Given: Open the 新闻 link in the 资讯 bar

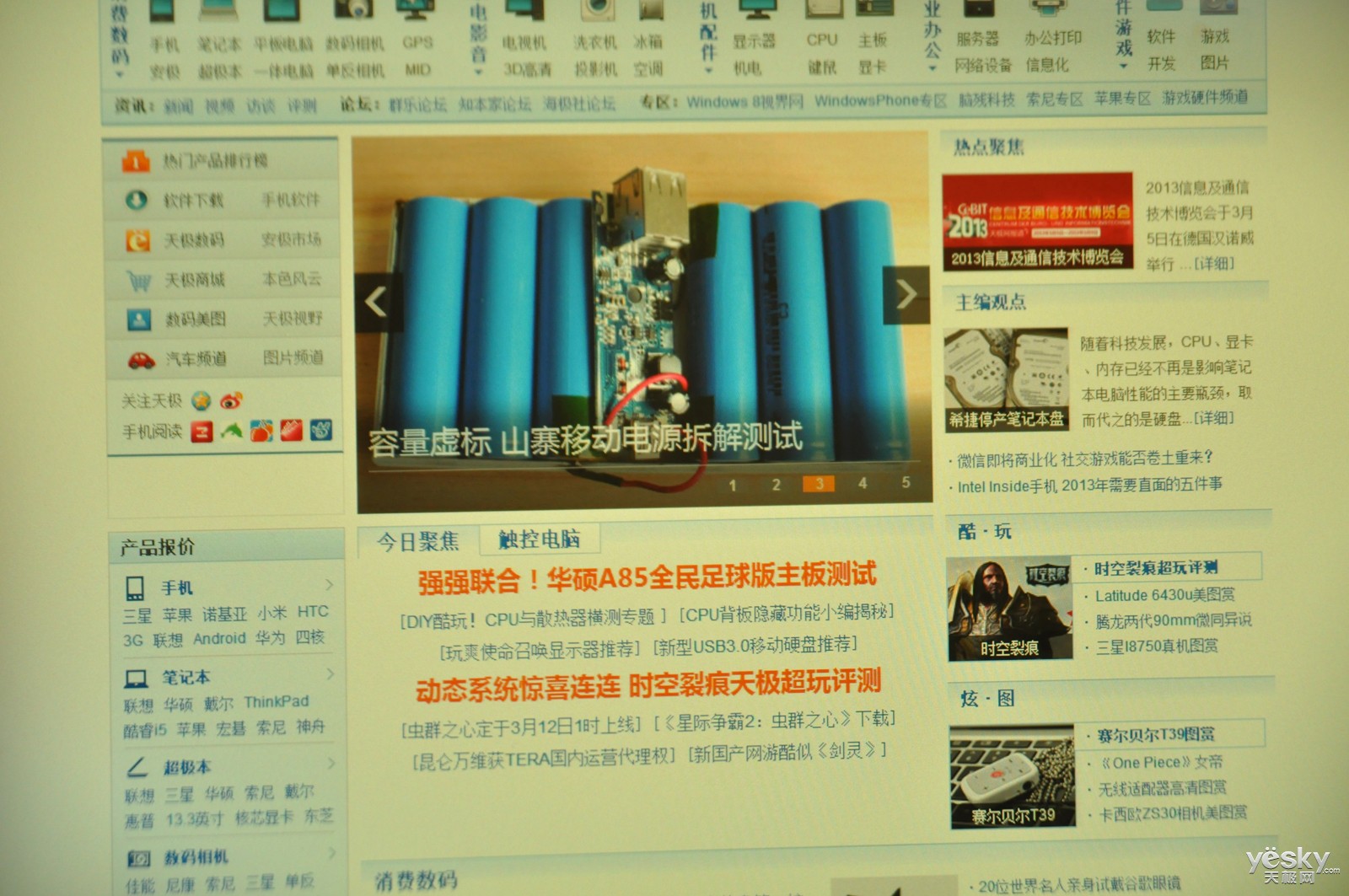Looking at the screenshot, I should click(178, 106).
